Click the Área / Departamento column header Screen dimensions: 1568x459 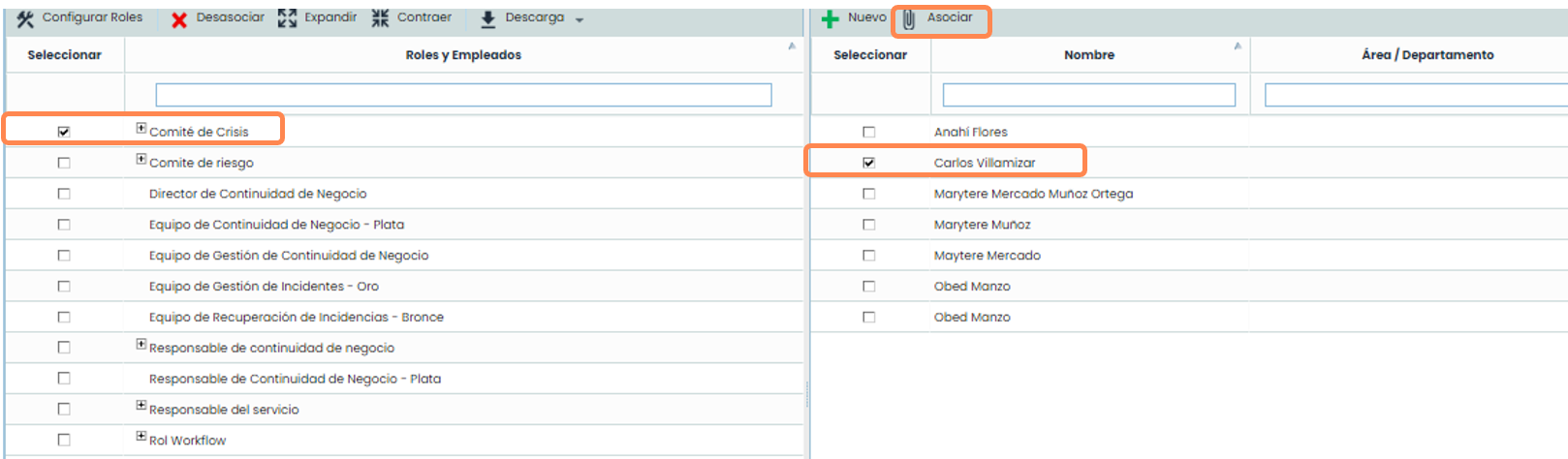(1427, 55)
